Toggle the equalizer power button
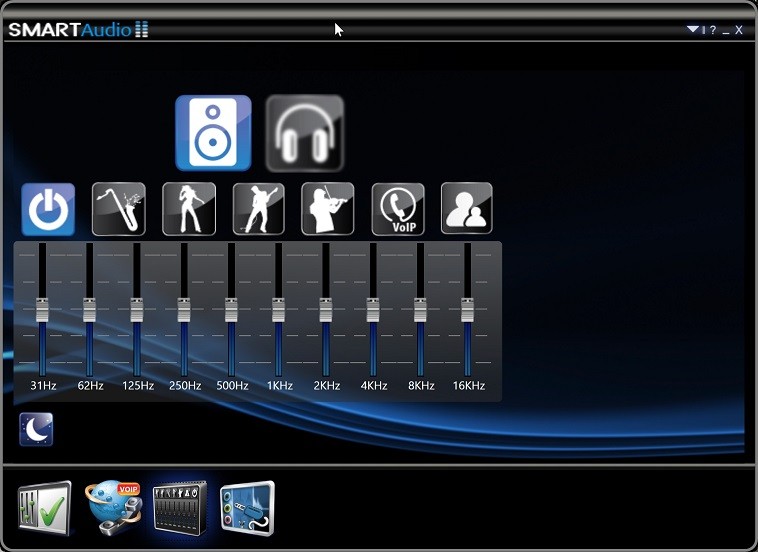This screenshot has width=758, height=552. [x=48, y=209]
